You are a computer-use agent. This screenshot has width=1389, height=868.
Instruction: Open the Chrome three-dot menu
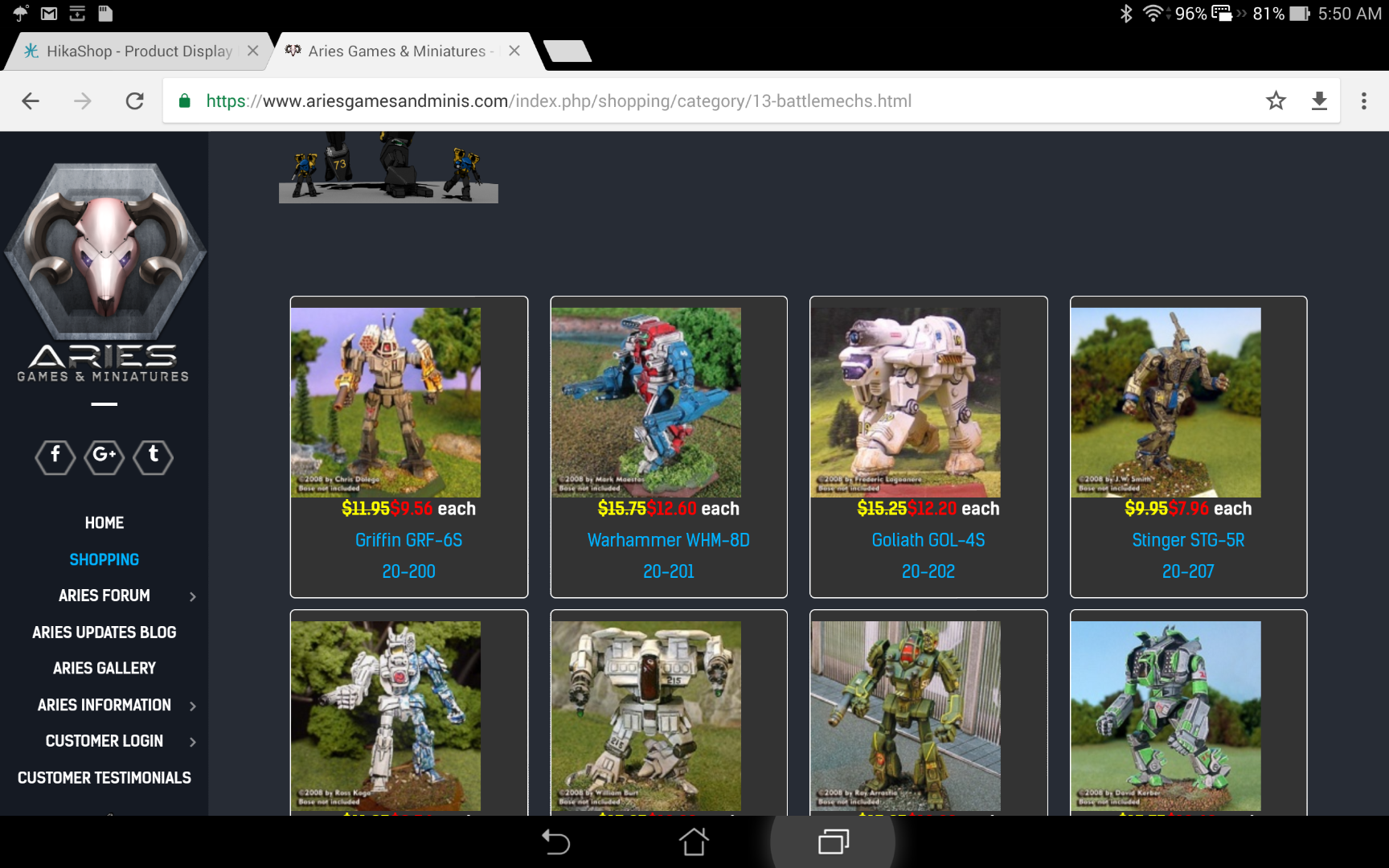click(1363, 101)
